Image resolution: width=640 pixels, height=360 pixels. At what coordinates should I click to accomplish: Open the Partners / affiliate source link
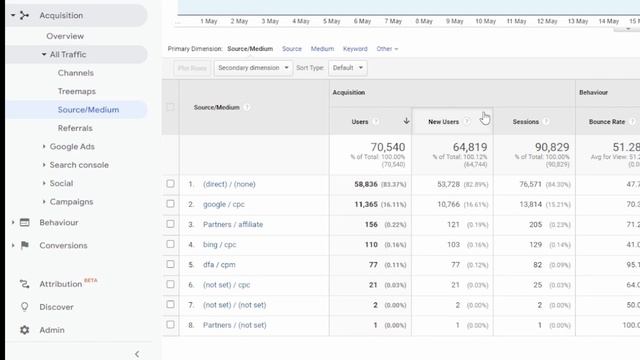[x=233, y=224]
